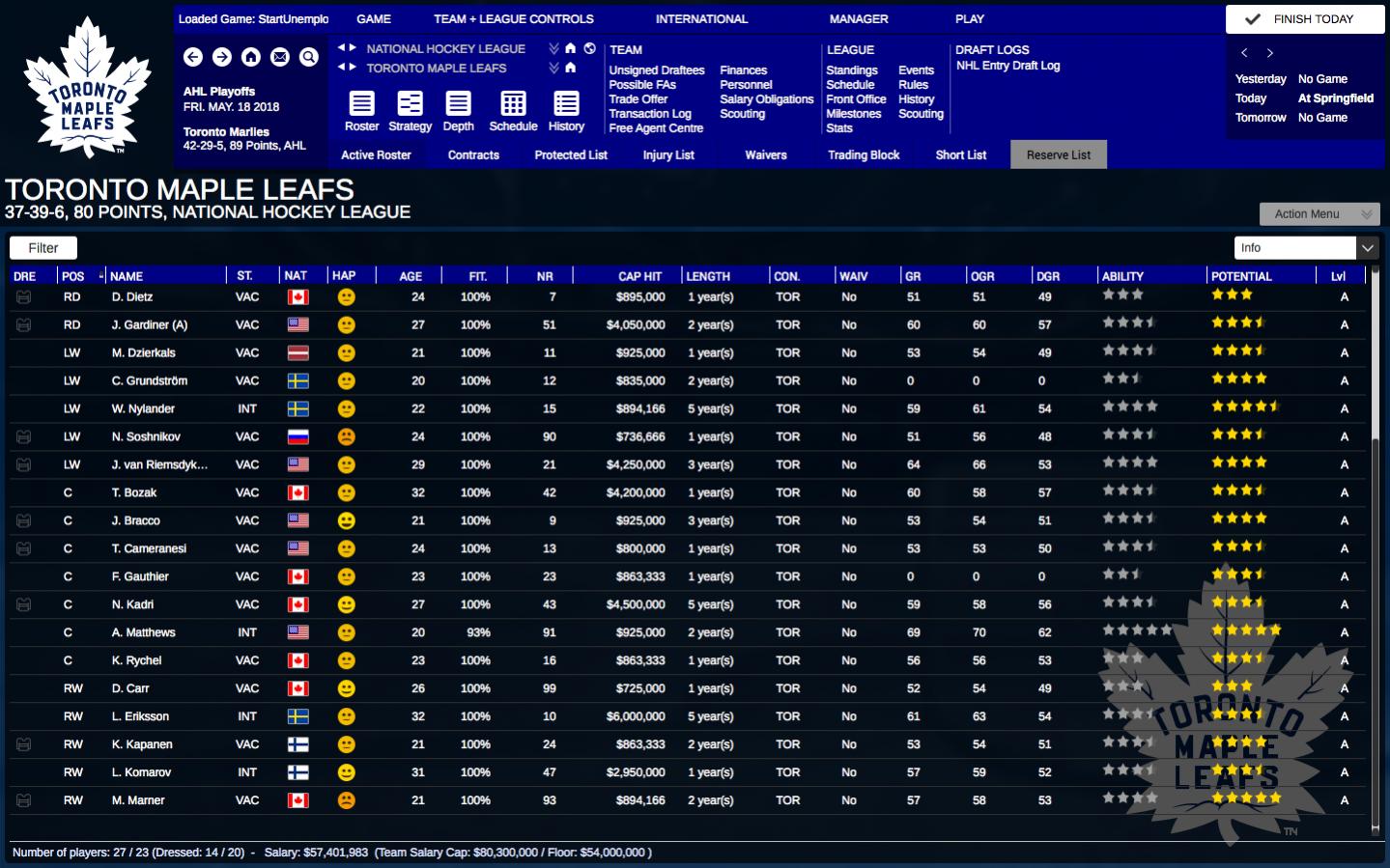Click the search magnifier icon
Viewport: 1390px width, 868px height.
pyautogui.click(x=309, y=57)
